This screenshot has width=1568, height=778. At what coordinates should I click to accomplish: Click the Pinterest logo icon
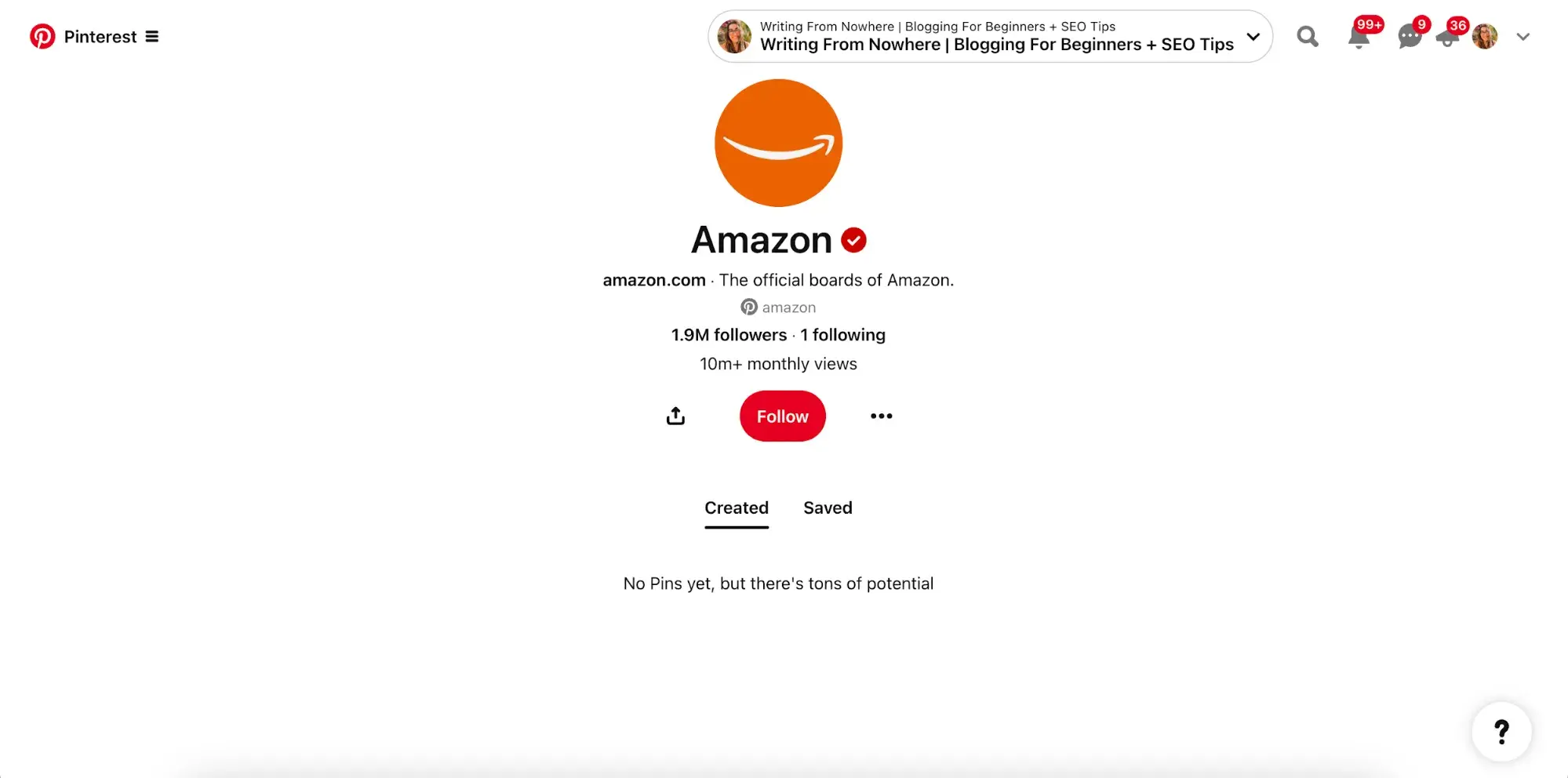(42, 36)
